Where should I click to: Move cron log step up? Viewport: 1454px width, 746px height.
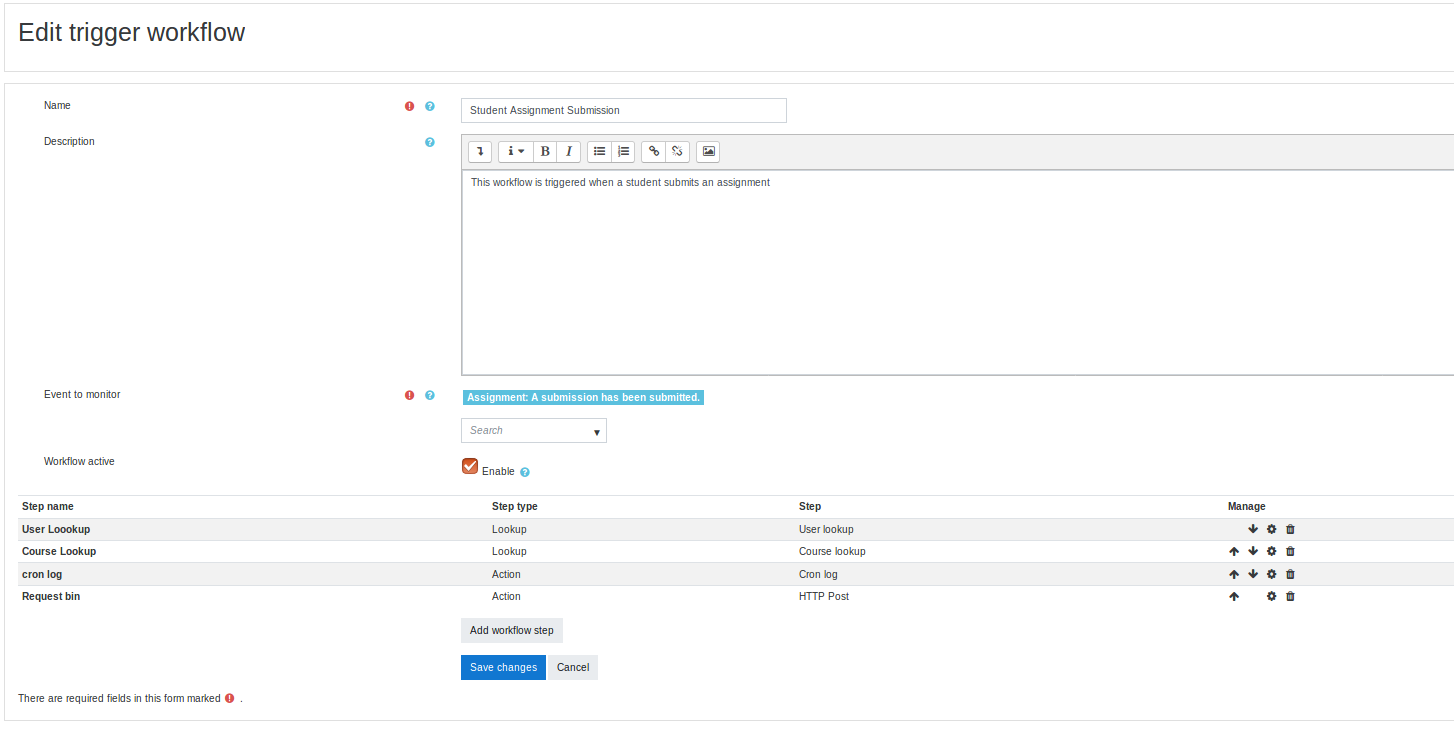[1234, 574]
